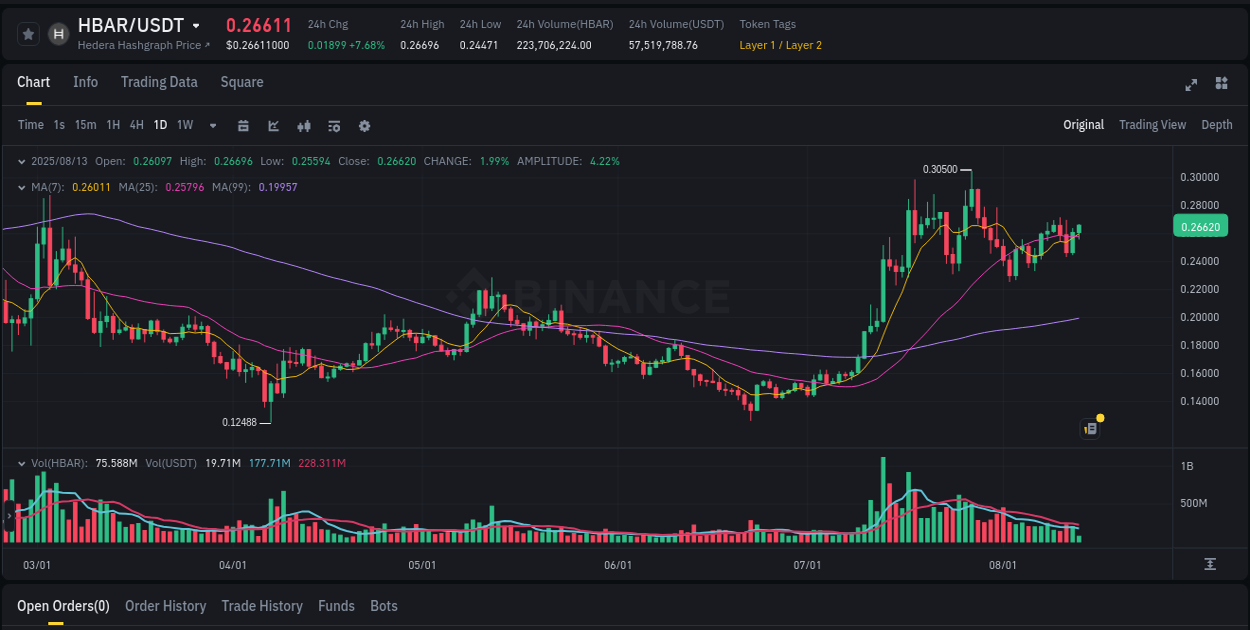Open the candlestick chart type icon

tap(303, 125)
